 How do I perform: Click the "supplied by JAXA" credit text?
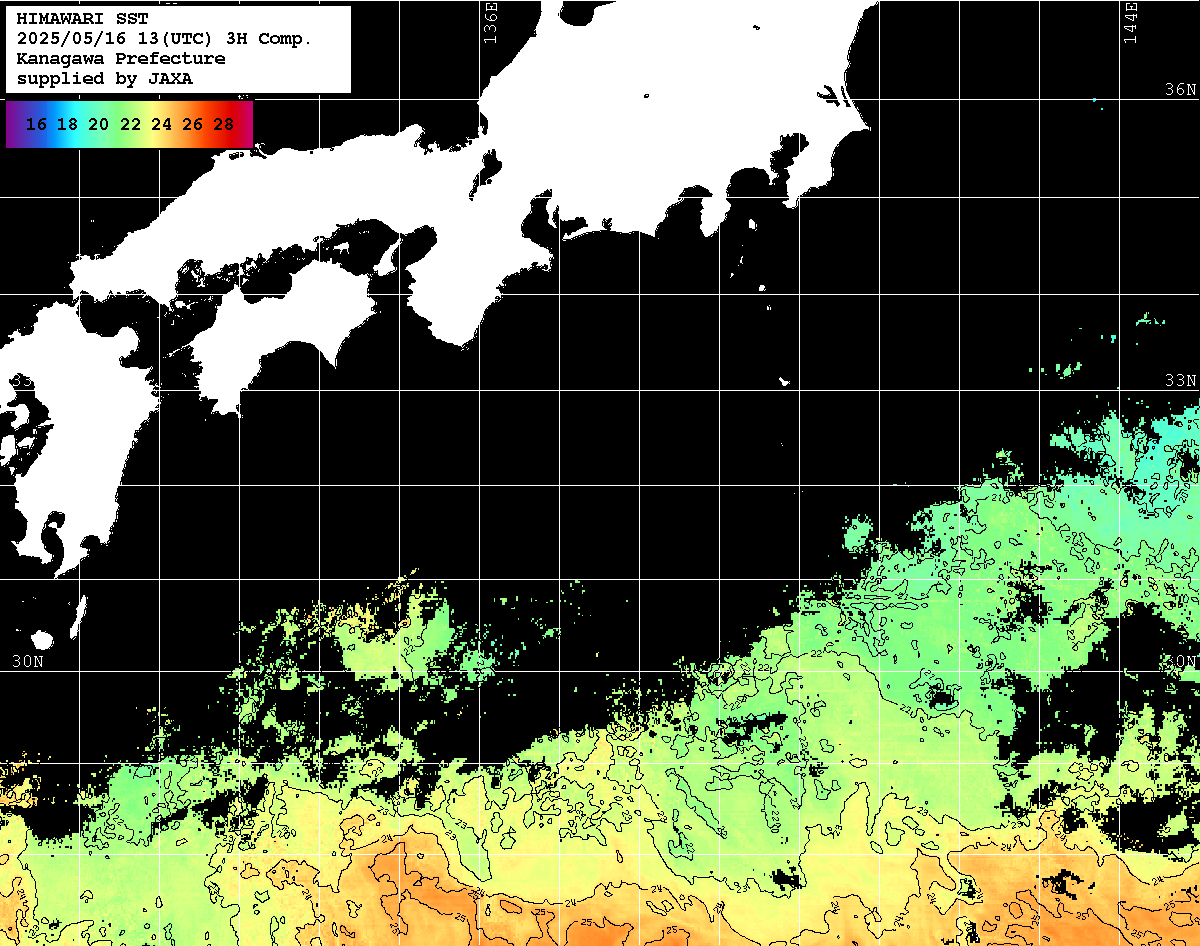tap(104, 78)
